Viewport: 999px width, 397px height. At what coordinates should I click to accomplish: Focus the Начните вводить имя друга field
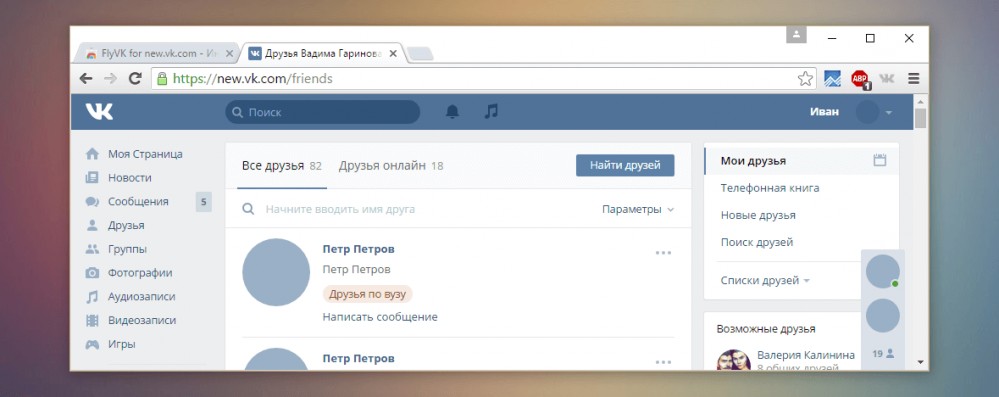tap(340, 209)
